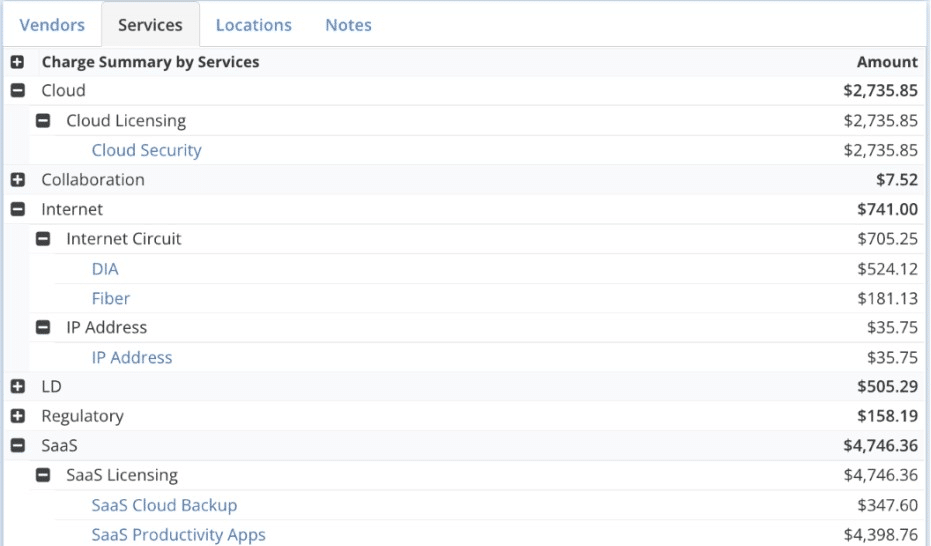Select the SaaS Cloud Backup link
This screenshot has height=546, width=931.
click(164, 505)
